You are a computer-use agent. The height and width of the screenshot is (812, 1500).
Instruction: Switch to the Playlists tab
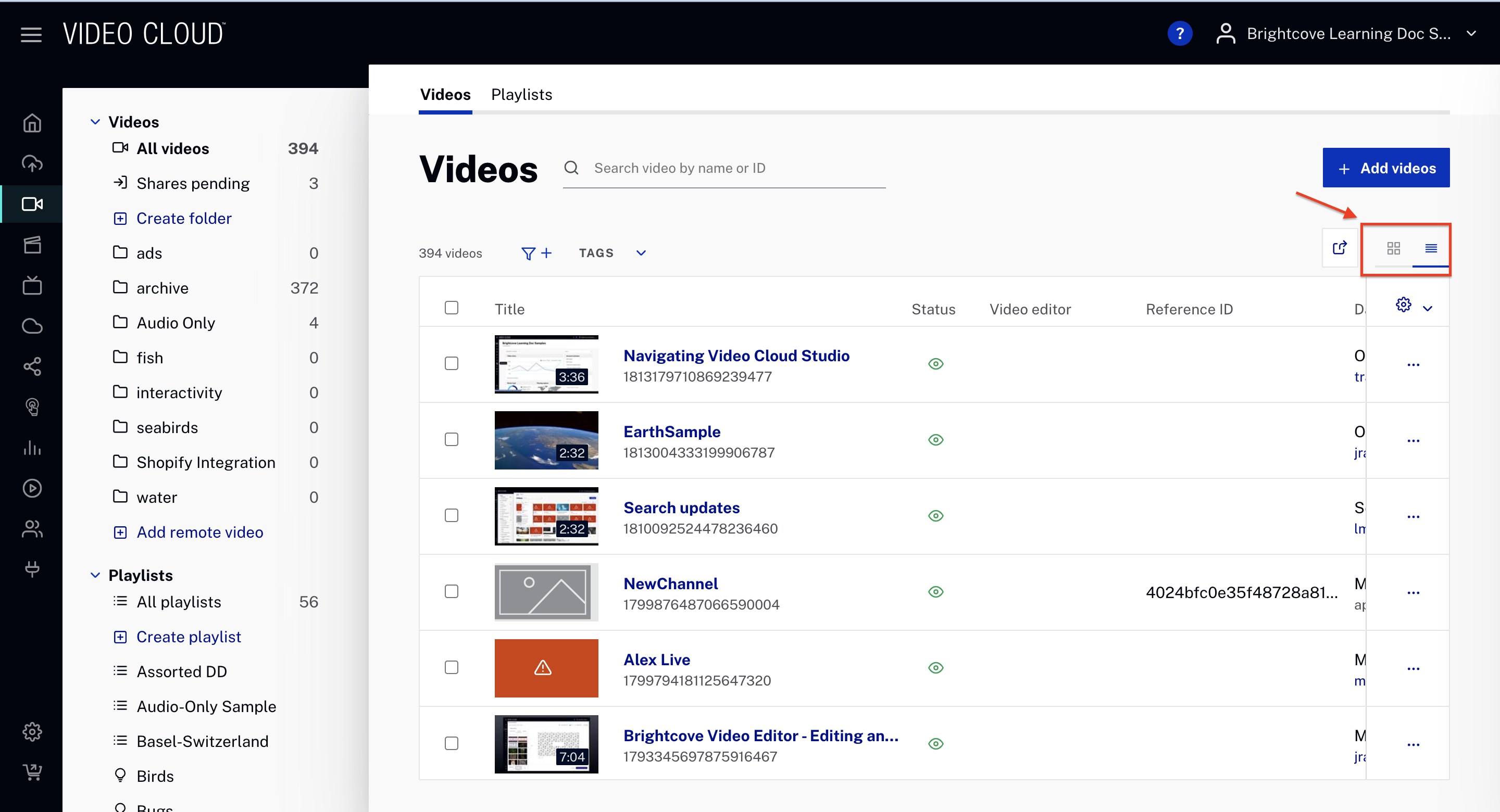[x=521, y=94]
